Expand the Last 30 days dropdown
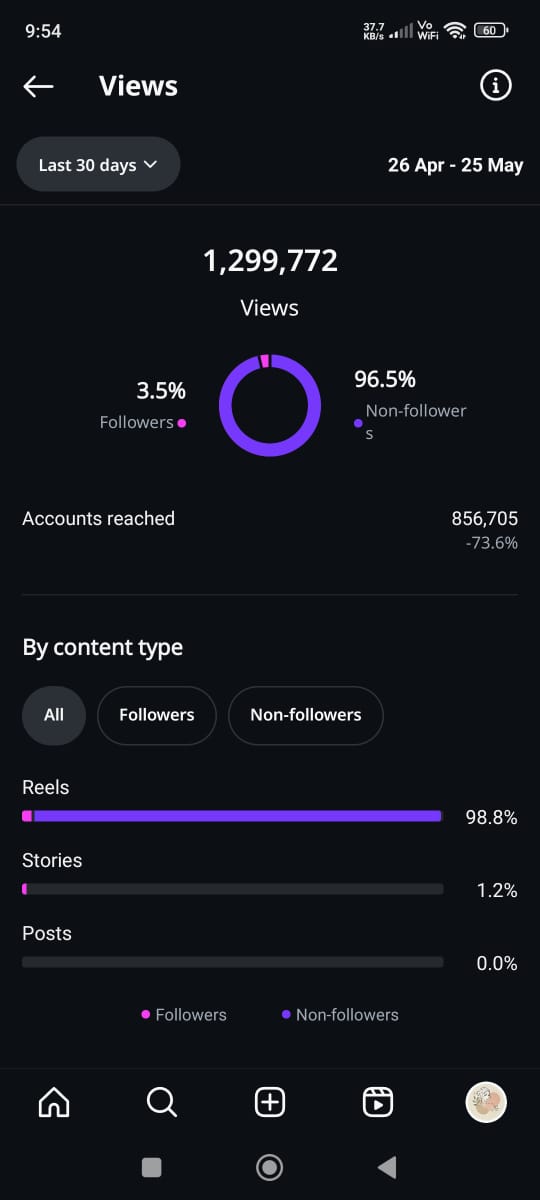 98,164
